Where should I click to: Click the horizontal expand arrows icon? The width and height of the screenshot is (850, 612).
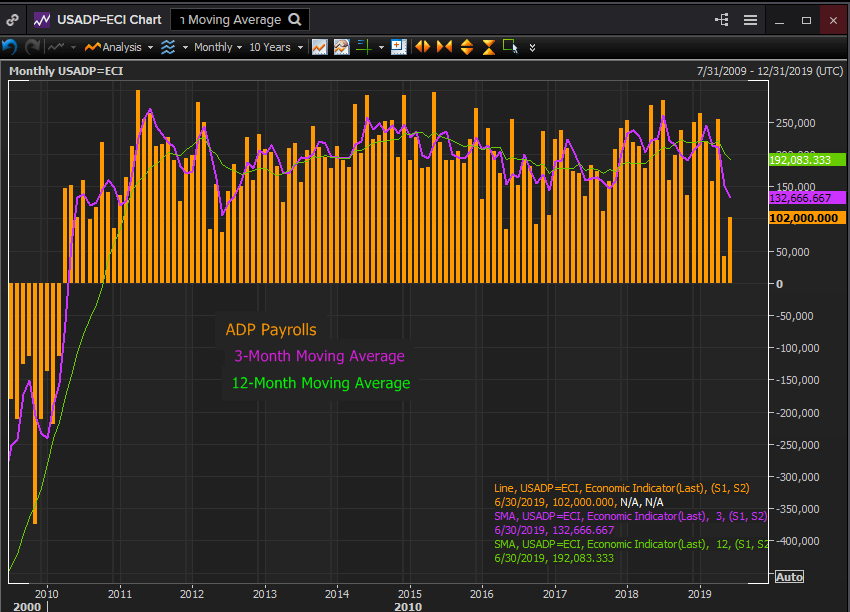coord(422,47)
